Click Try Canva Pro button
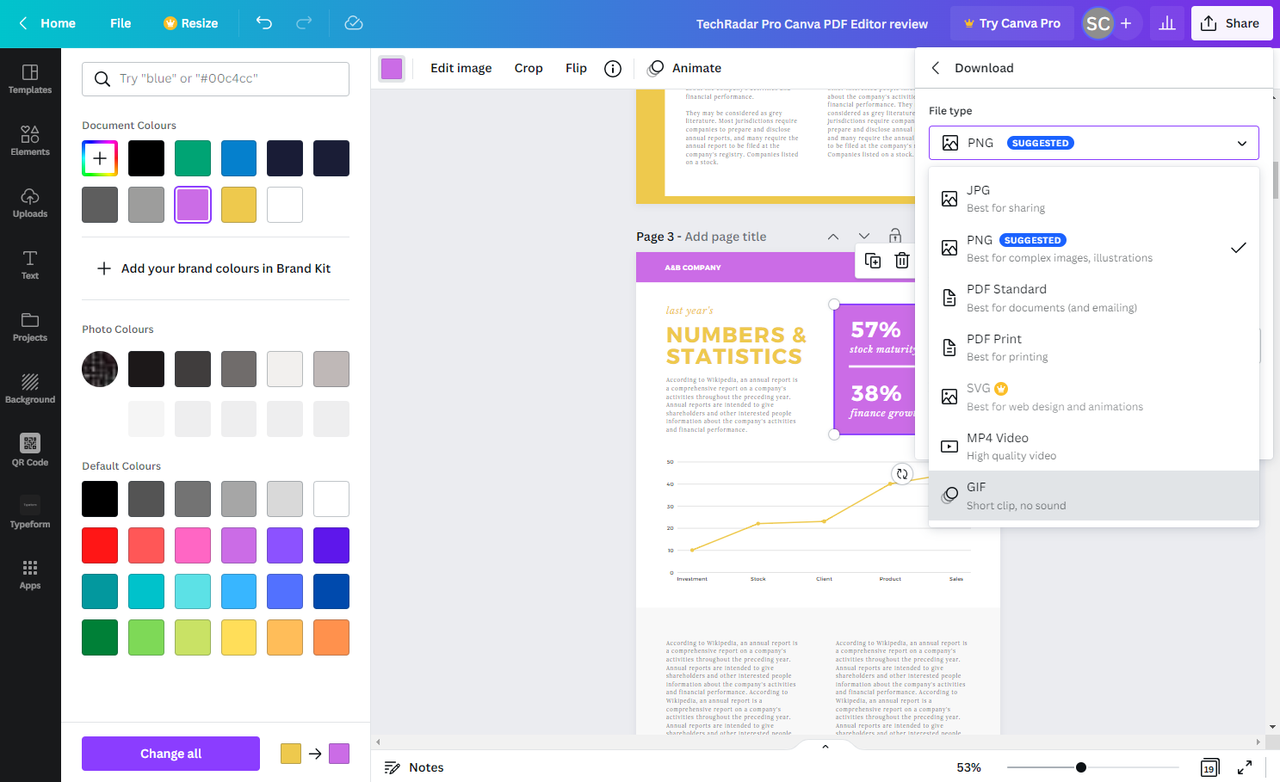The width and height of the screenshot is (1280, 782). point(1011,23)
